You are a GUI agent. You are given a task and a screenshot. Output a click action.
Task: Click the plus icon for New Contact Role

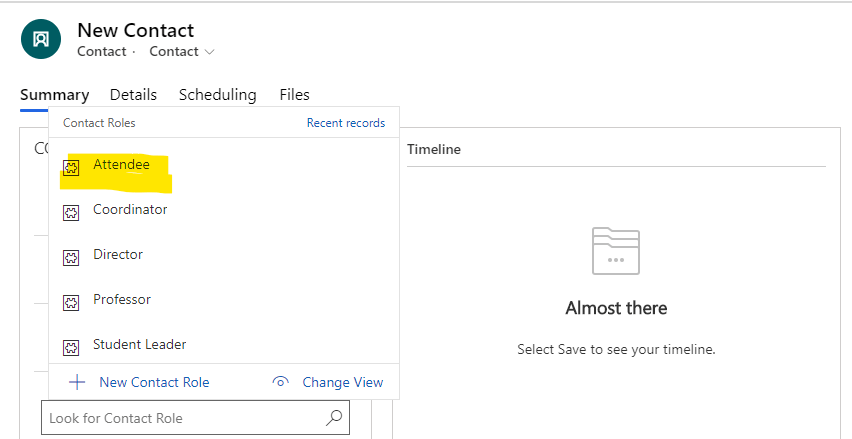(x=77, y=382)
